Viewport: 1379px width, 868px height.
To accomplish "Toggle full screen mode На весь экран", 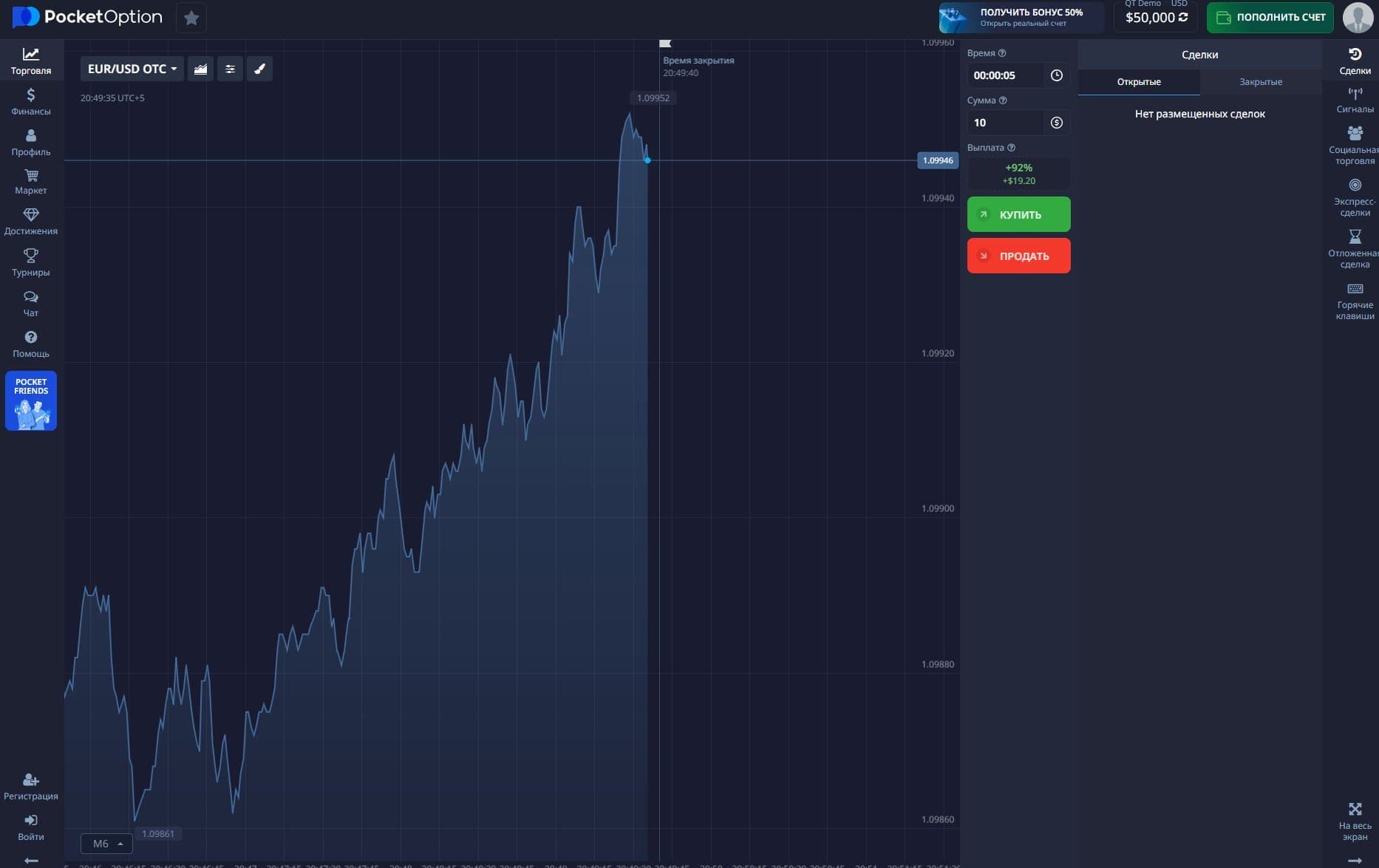I will 1355,820.
